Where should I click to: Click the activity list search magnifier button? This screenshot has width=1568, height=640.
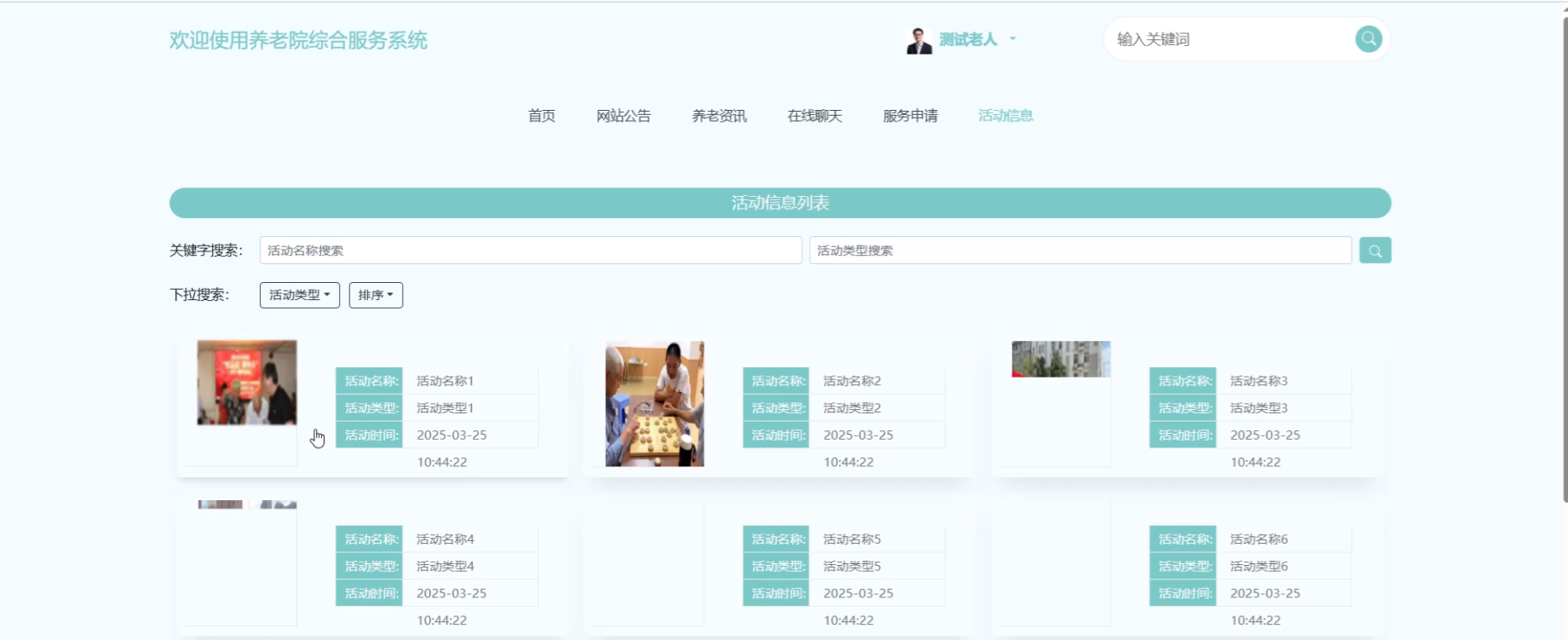pos(1375,251)
